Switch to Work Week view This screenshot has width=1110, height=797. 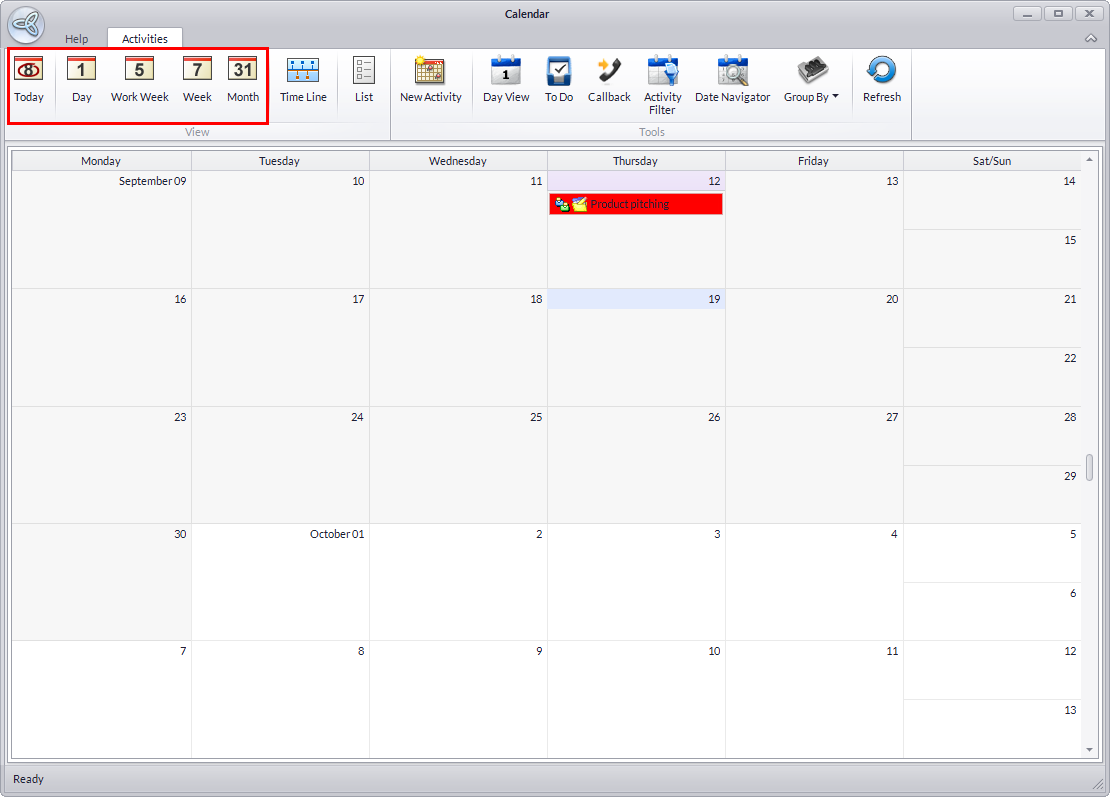pyautogui.click(x=139, y=80)
